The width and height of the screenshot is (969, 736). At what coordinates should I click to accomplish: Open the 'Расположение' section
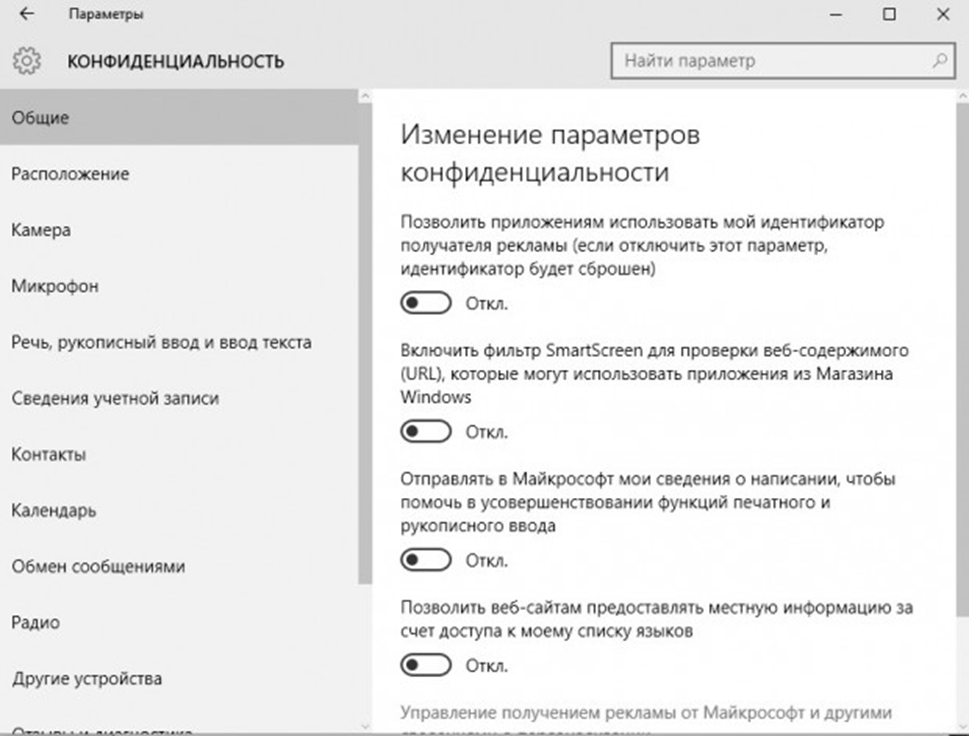70,174
